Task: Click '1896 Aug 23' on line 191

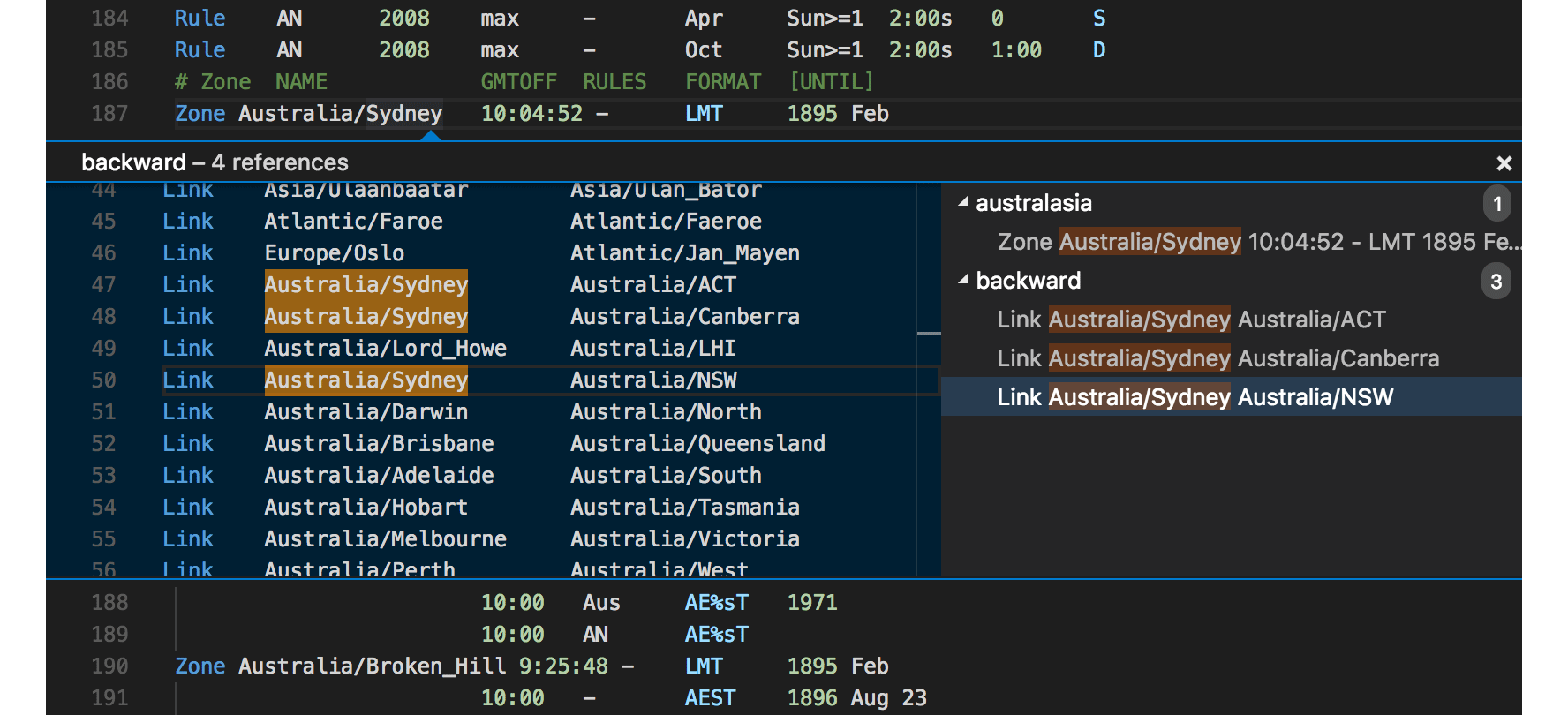Action: 856,698
